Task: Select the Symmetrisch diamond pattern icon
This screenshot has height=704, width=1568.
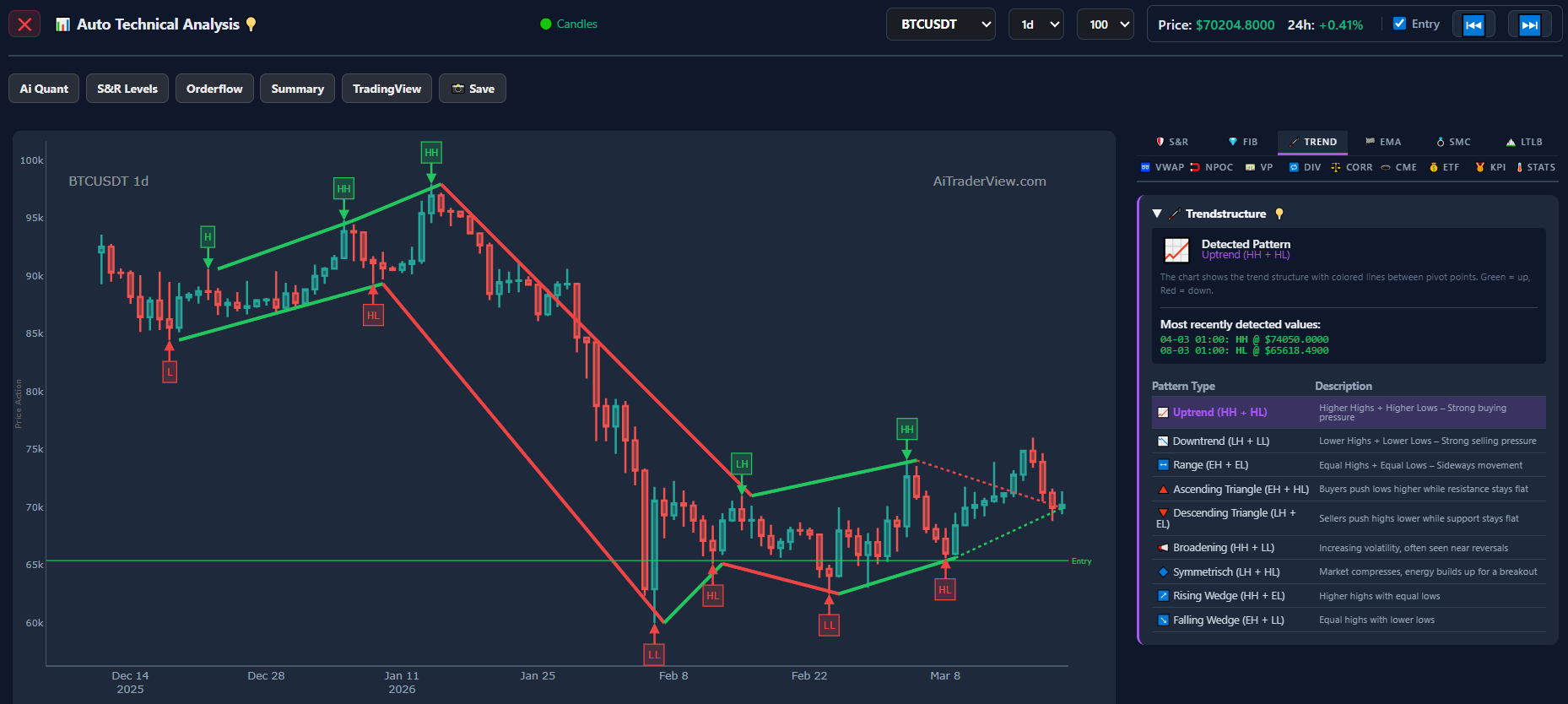Action: coord(1164,572)
